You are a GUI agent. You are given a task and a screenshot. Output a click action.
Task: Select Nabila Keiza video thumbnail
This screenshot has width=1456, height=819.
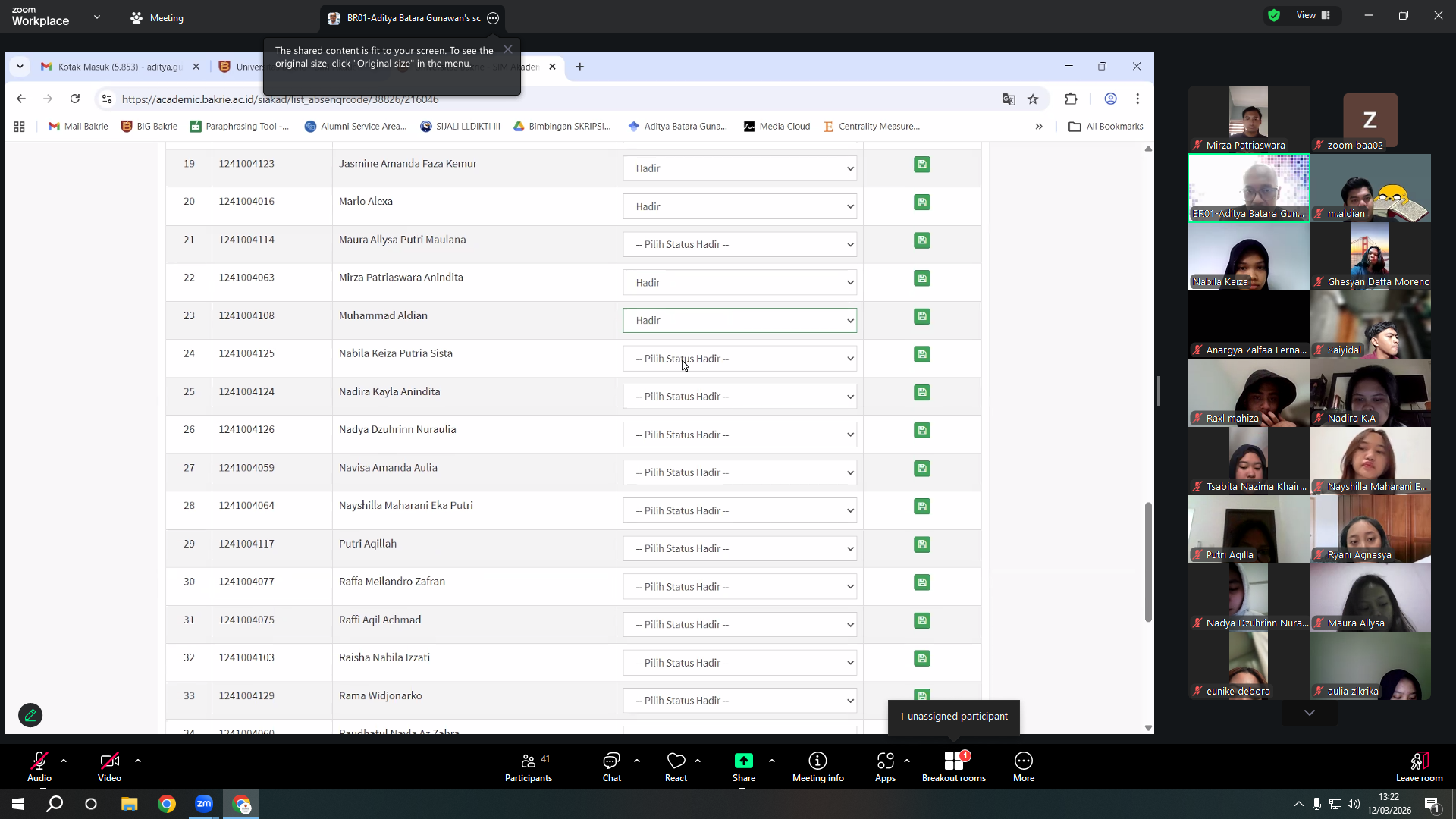pos(1248,256)
